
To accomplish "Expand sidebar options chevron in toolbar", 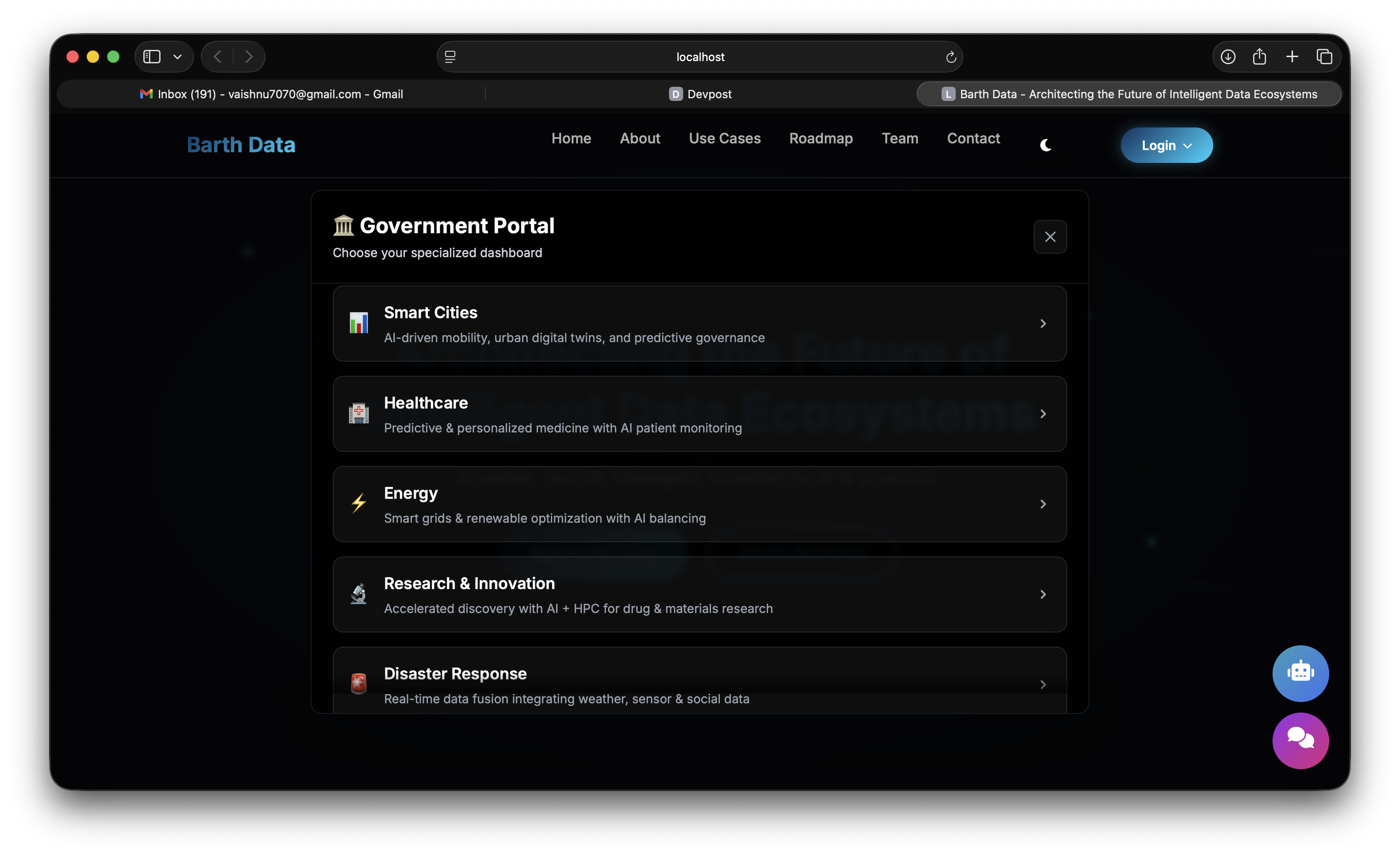I will tap(177, 57).
